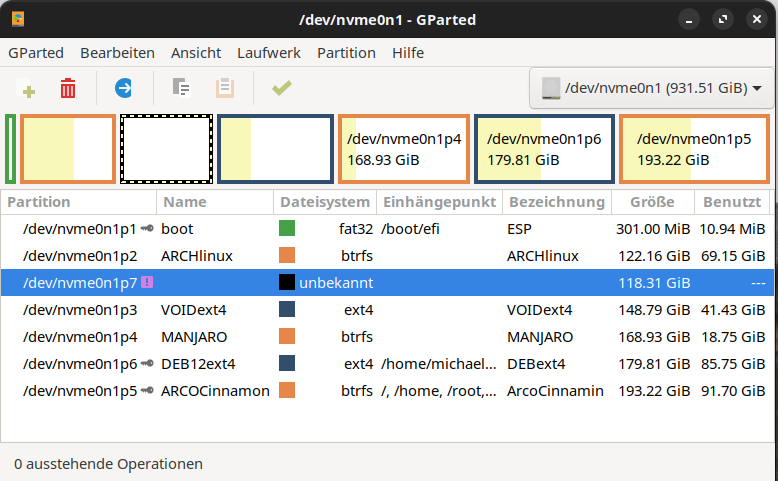Viewport: 778px width, 481px height.
Task: Click the copy partition toolbar icon
Action: tap(181, 89)
